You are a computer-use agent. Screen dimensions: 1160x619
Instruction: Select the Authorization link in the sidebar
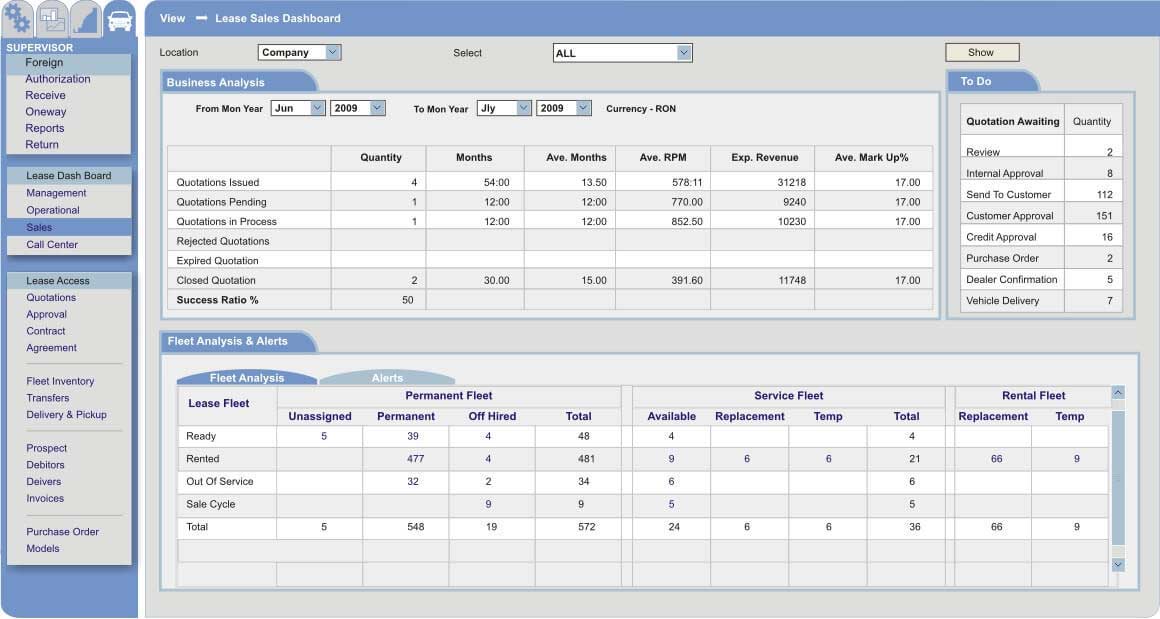pos(57,78)
